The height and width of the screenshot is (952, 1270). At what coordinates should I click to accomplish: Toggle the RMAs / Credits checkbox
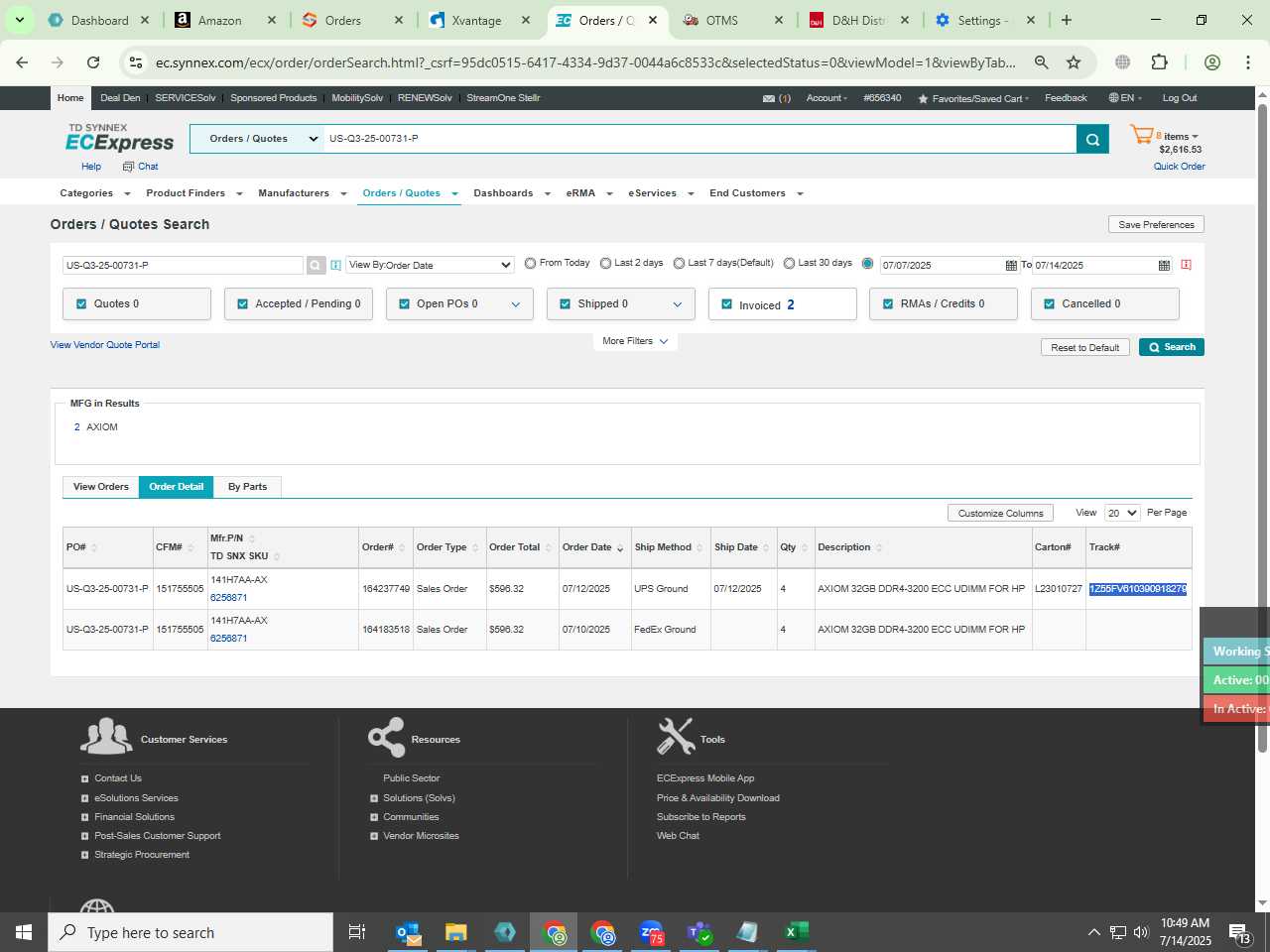pyautogui.click(x=889, y=304)
